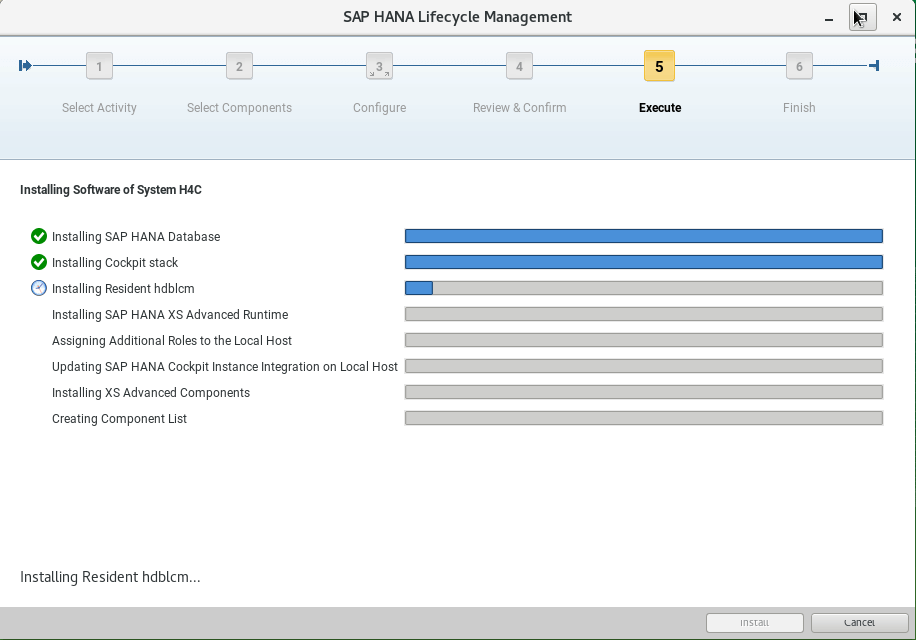Viewport: 916px width, 640px height.
Task: Select 'Installing Cockpit stack' text
Action: tap(115, 263)
